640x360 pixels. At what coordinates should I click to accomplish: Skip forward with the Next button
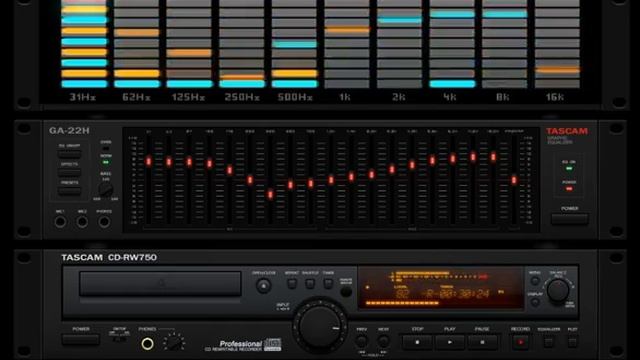(x=383, y=341)
